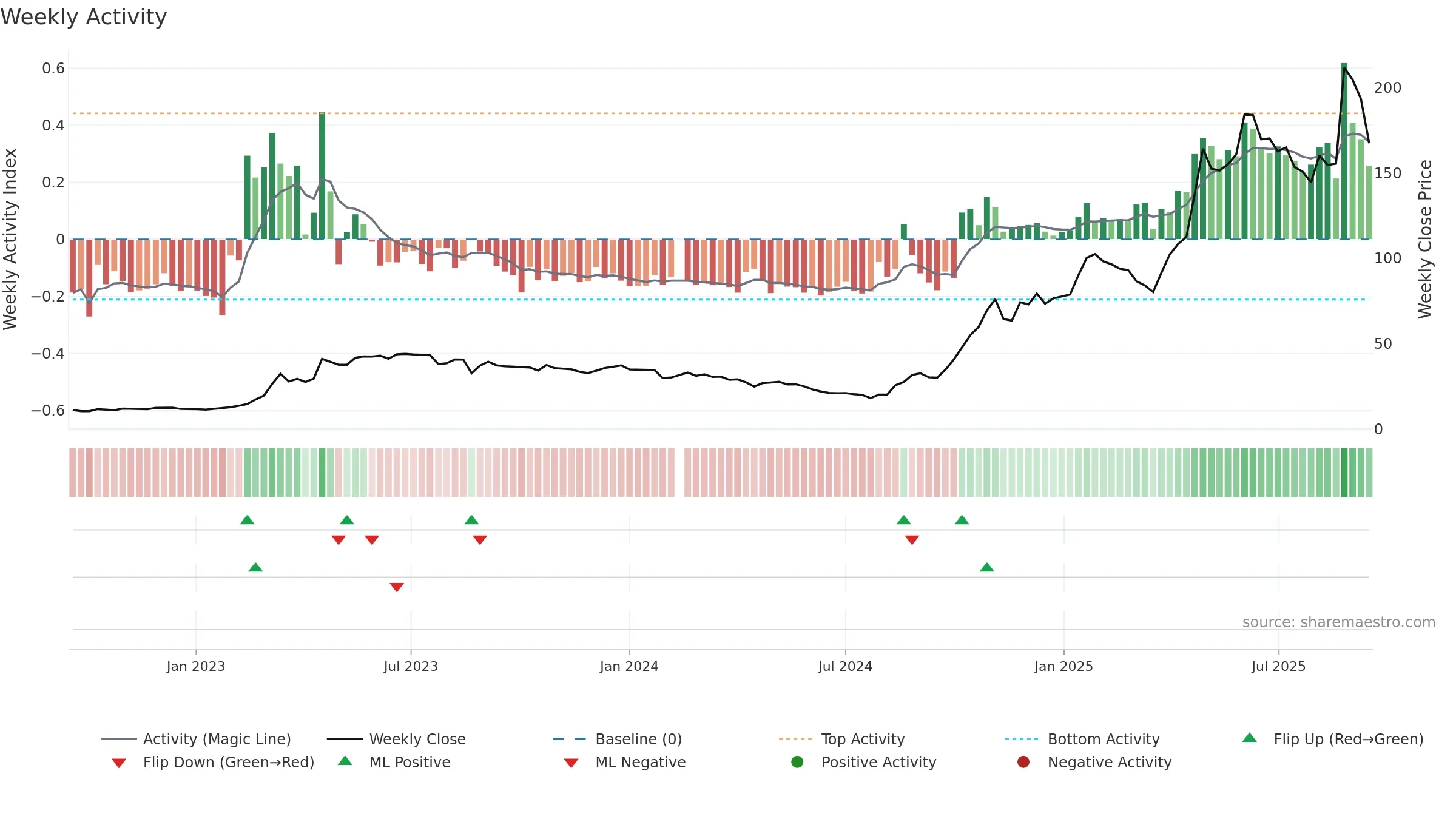Click the flip-up marker after Jul 2023
The height and width of the screenshot is (819, 1456).
click(x=471, y=520)
